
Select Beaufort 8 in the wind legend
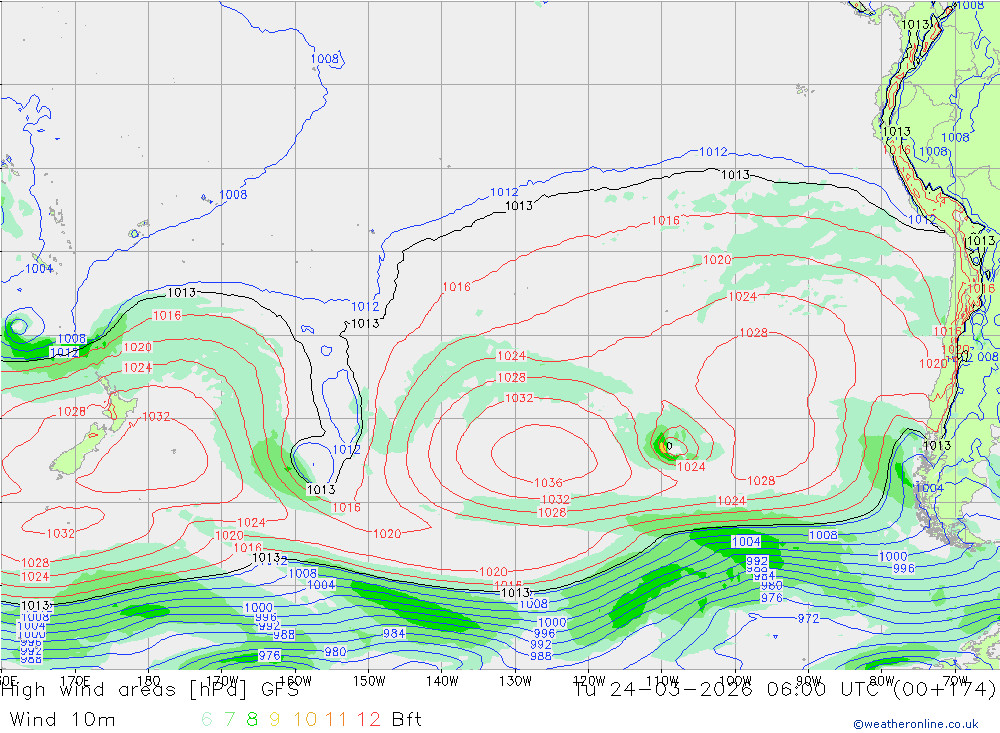pos(252,720)
